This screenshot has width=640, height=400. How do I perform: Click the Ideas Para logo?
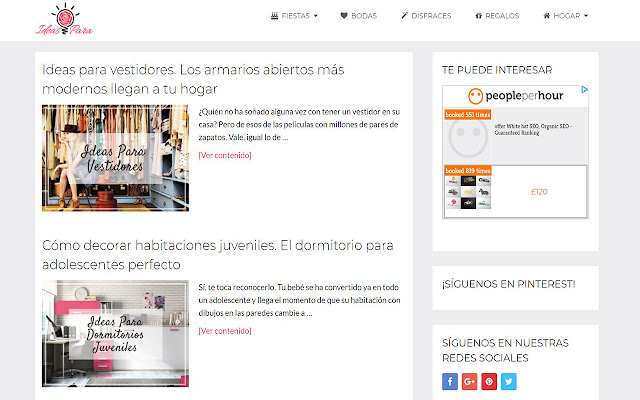click(x=64, y=19)
